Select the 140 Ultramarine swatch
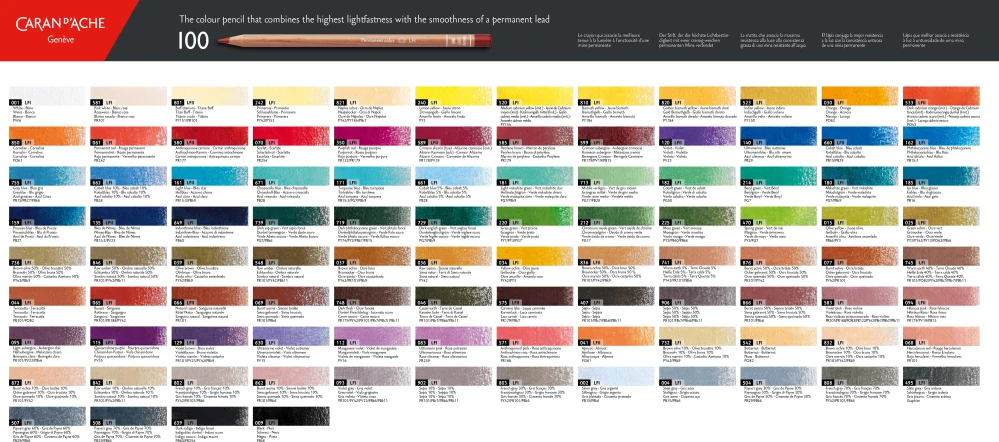Screen dimensions: 999x442 779,136
